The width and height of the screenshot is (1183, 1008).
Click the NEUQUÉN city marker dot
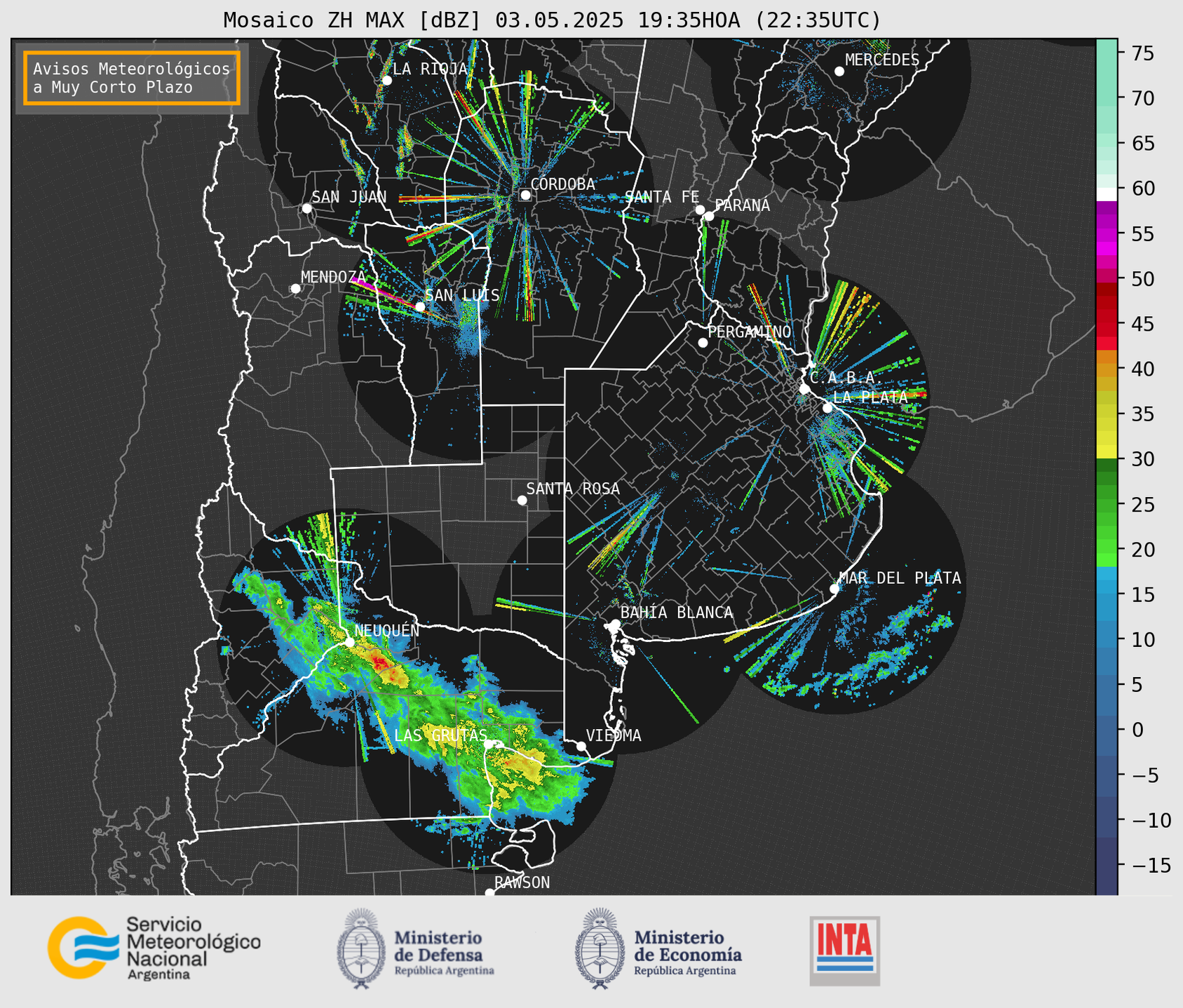click(349, 641)
